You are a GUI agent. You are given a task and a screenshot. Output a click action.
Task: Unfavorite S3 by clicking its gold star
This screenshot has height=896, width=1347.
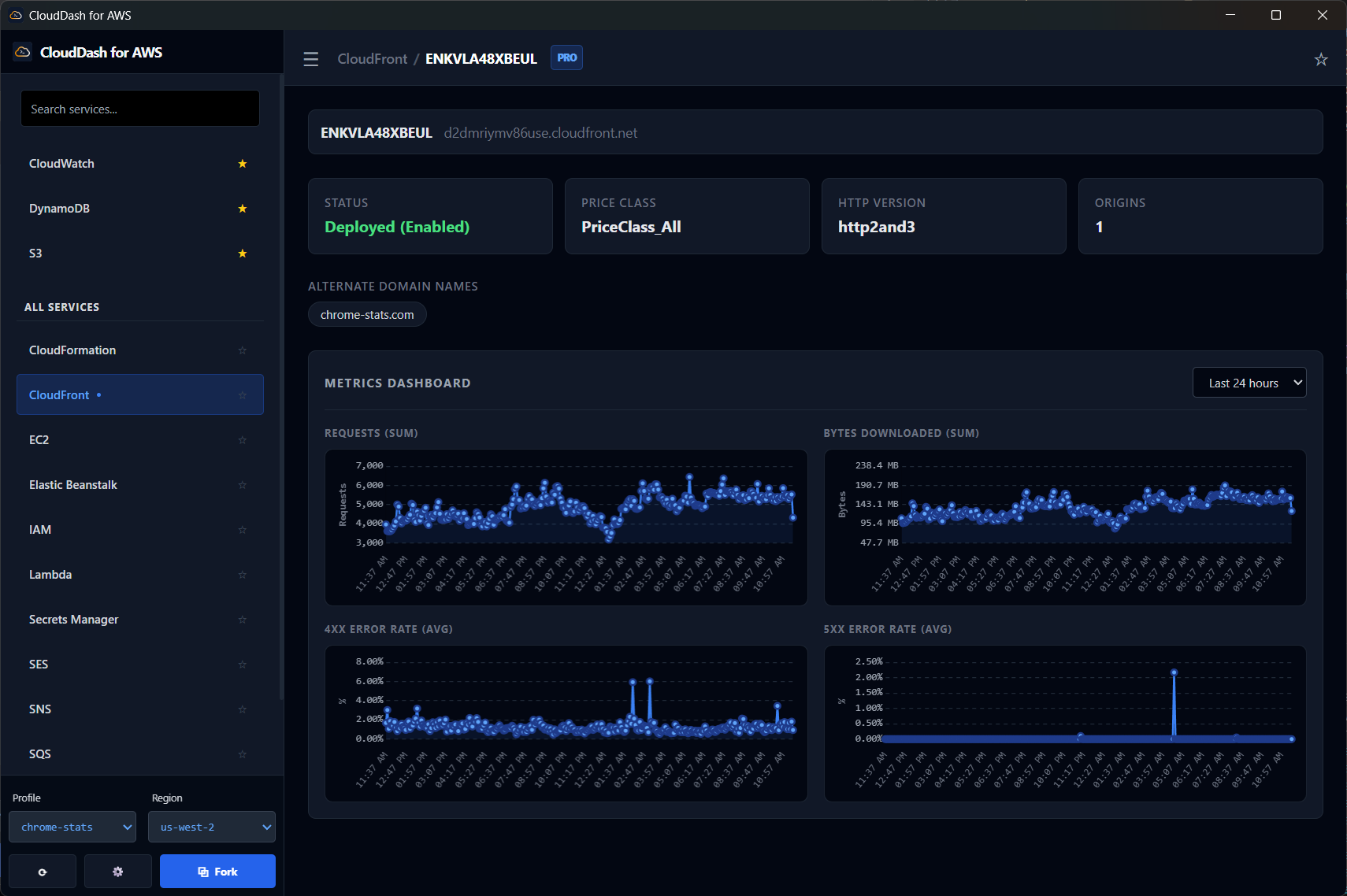[x=242, y=254]
